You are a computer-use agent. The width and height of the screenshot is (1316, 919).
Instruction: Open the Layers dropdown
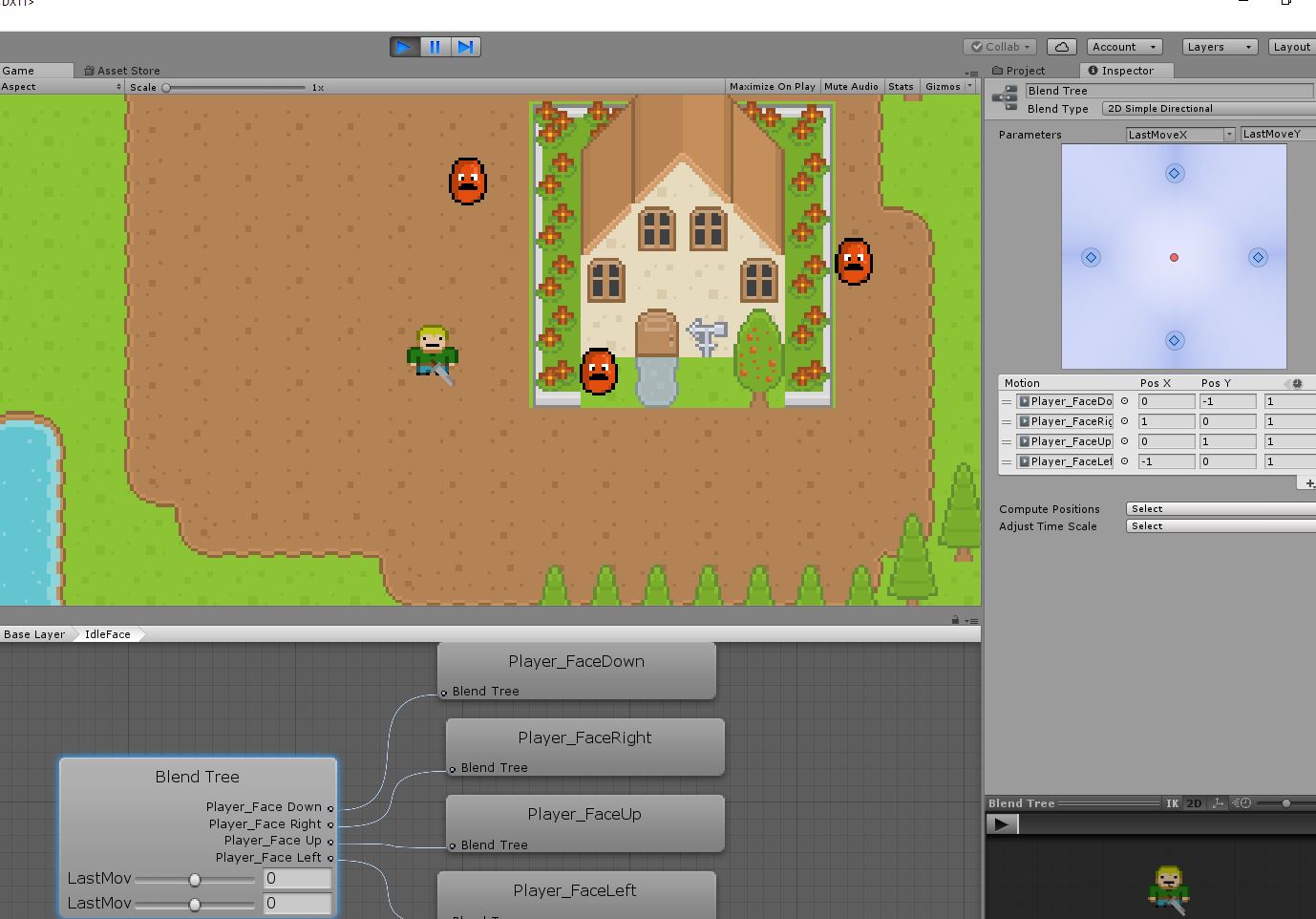pos(1219,47)
